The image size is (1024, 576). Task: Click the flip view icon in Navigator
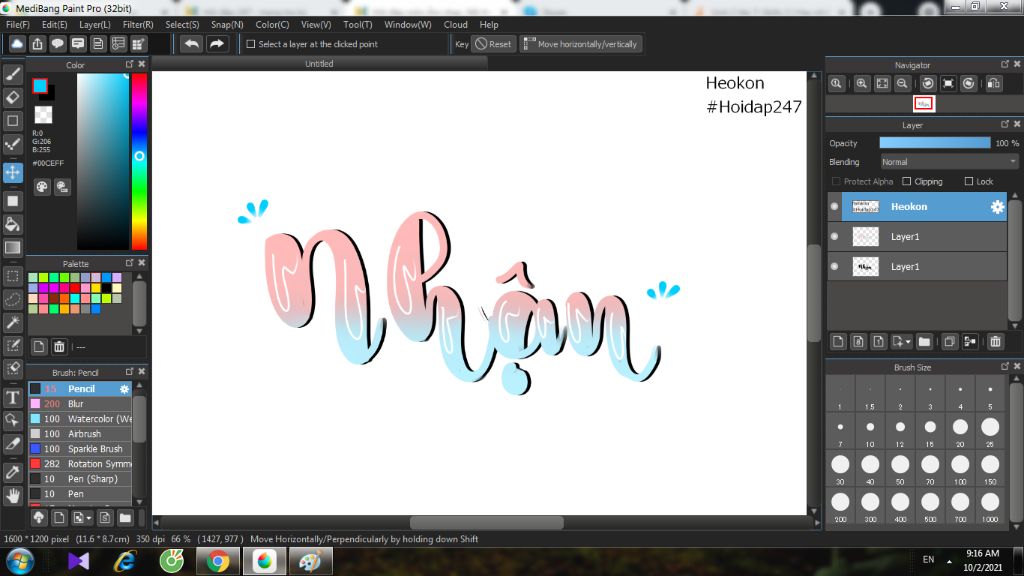[x=994, y=84]
